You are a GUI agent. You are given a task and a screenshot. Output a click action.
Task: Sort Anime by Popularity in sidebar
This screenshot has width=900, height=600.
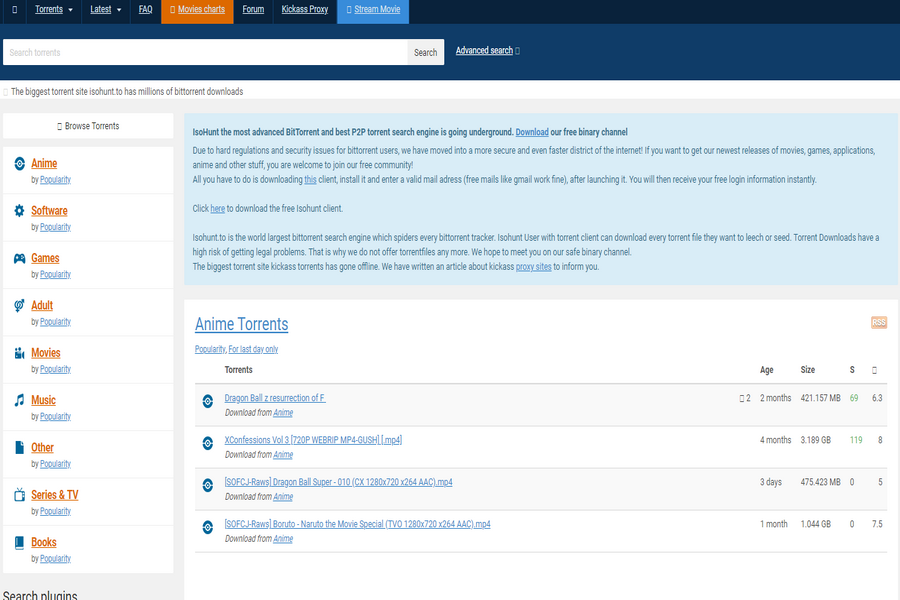coord(55,180)
